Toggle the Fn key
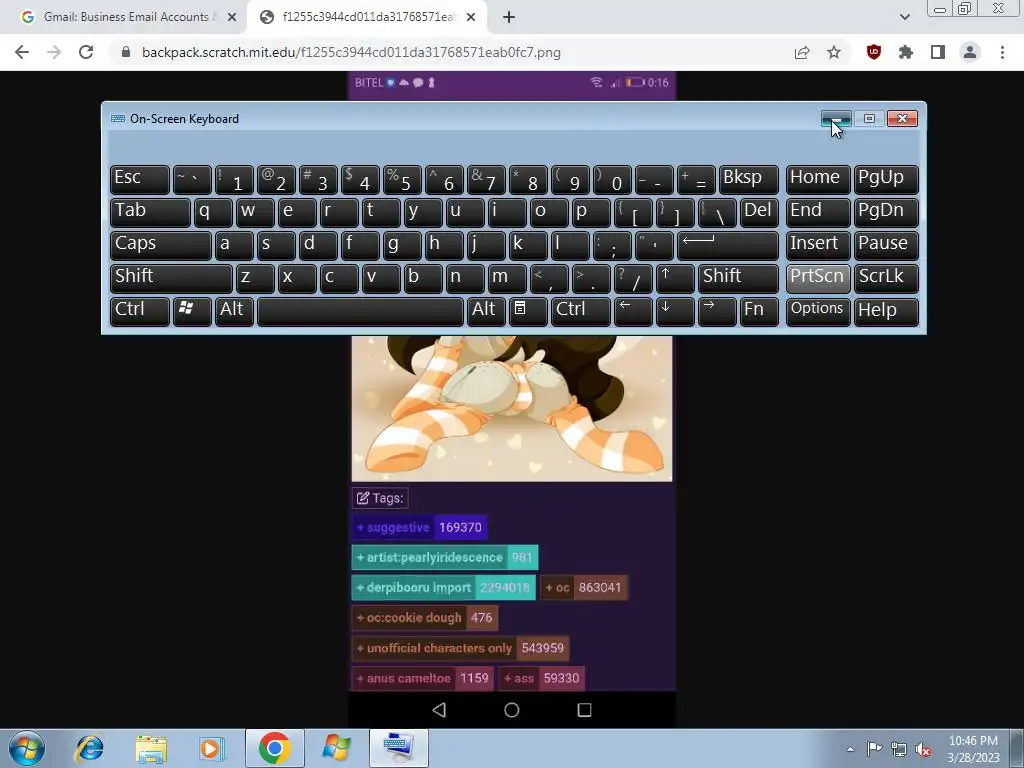This screenshot has height=768, width=1024. pyautogui.click(x=760, y=311)
